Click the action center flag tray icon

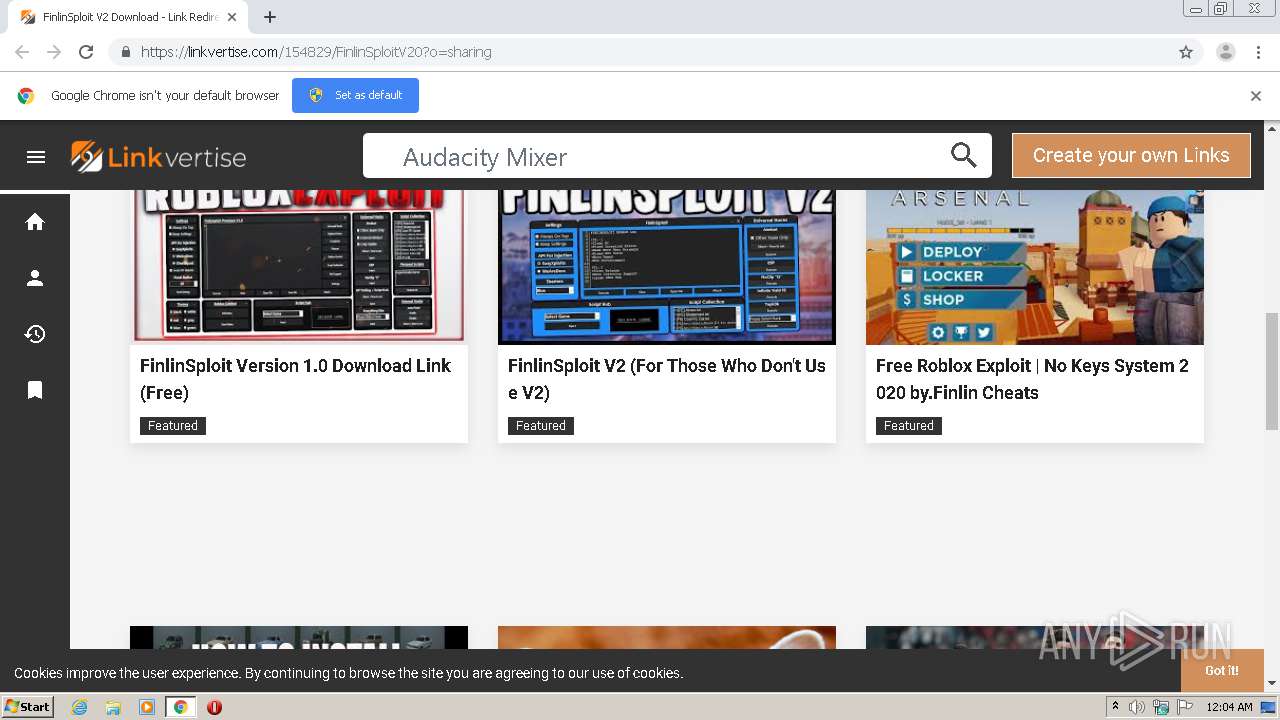tap(1185, 707)
